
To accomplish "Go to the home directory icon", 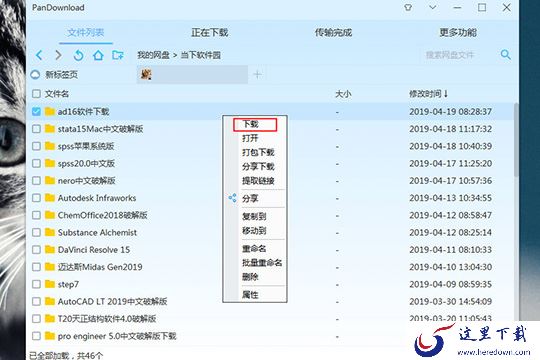I will (x=98, y=55).
